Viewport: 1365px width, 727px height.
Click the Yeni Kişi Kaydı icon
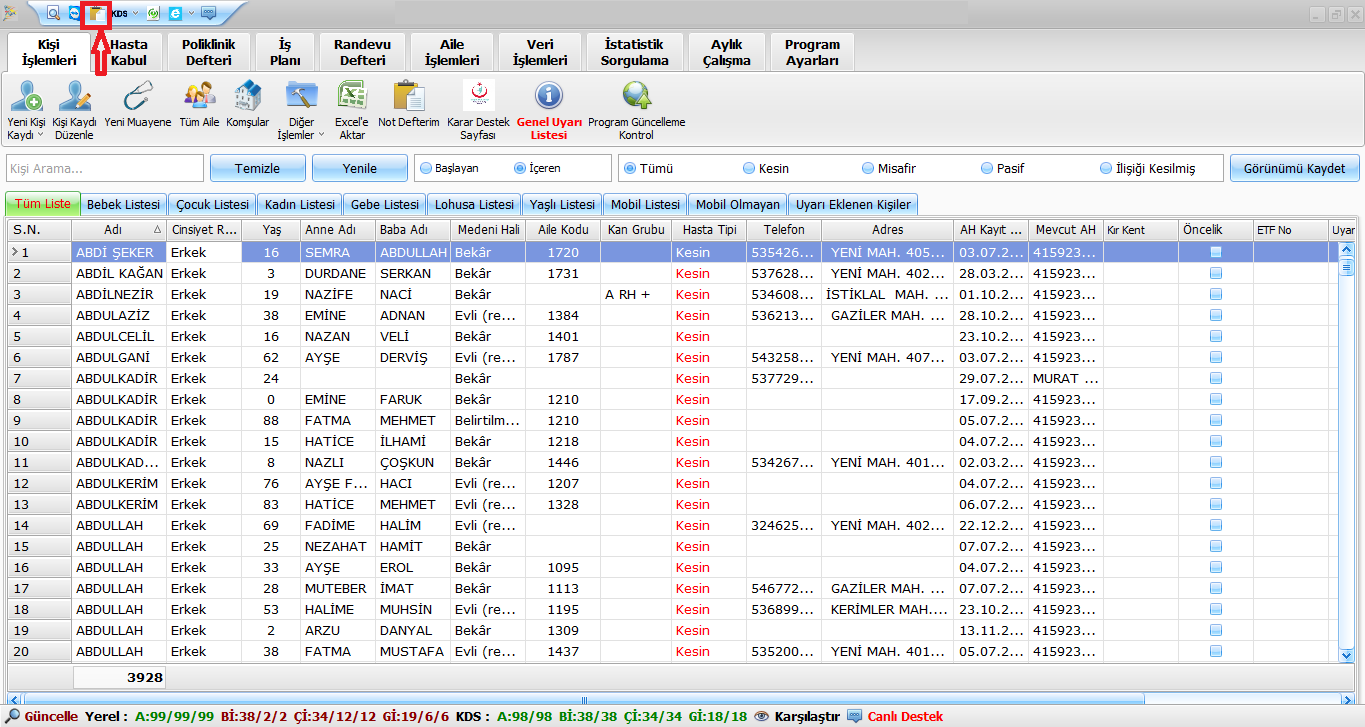[25, 98]
